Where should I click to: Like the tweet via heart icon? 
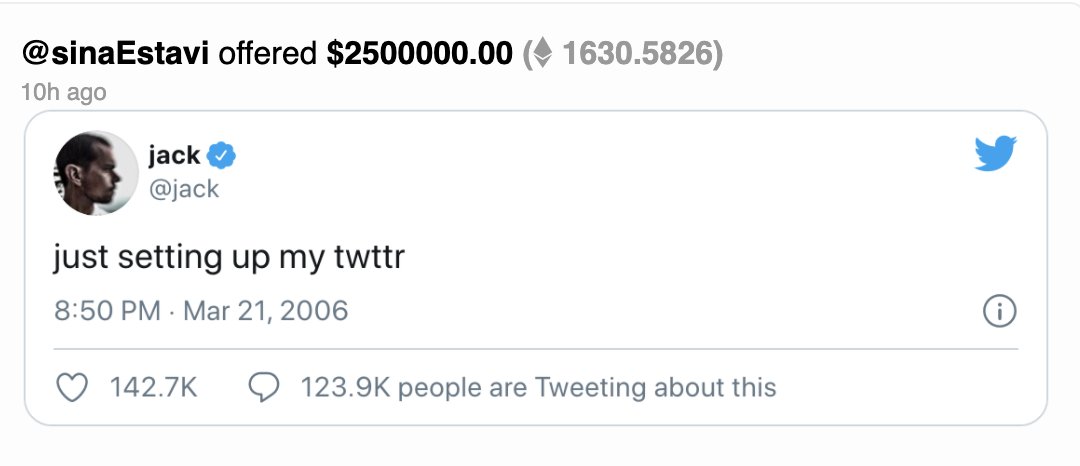click(x=73, y=387)
